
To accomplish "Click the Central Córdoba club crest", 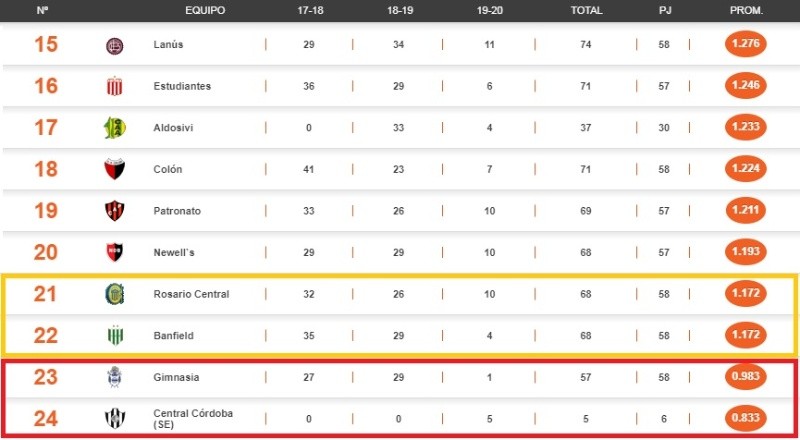I will click(114, 418).
